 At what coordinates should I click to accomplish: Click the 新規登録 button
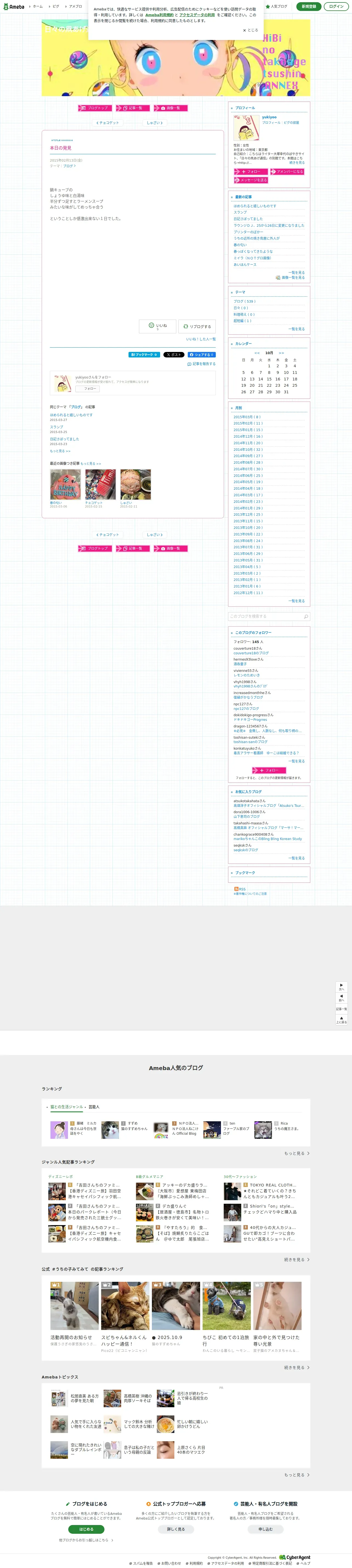point(309,7)
